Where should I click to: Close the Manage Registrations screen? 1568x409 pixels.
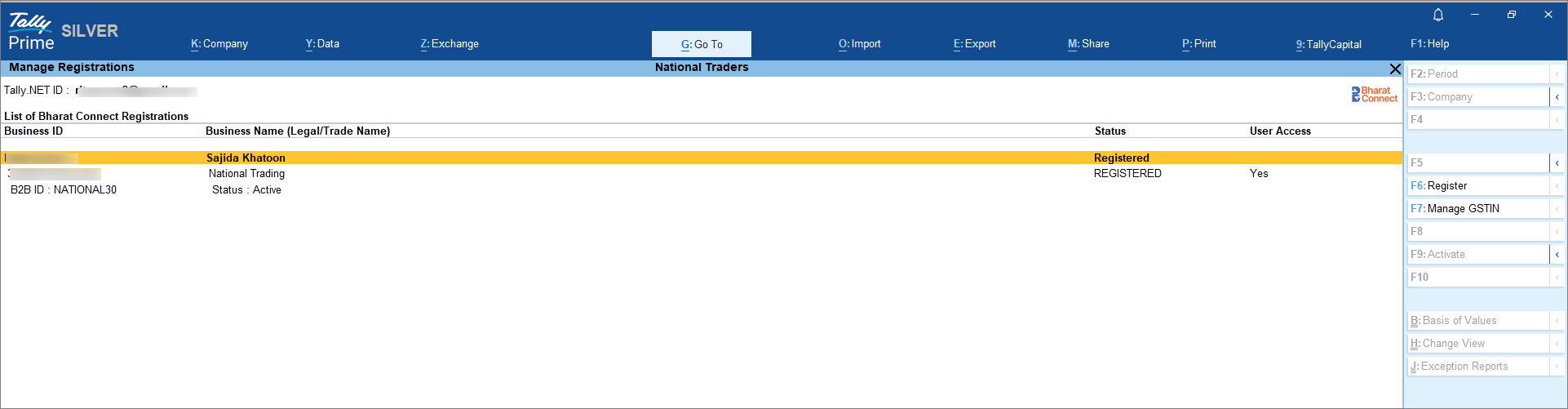(1395, 69)
